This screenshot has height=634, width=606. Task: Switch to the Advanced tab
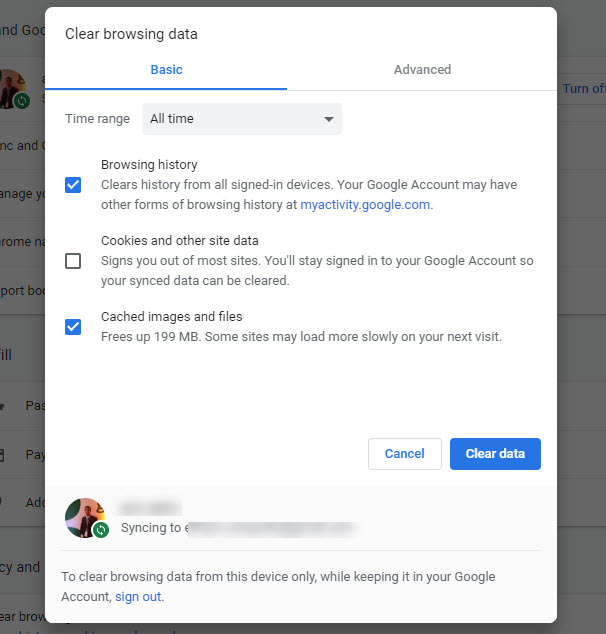pyautogui.click(x=422, y=70)
